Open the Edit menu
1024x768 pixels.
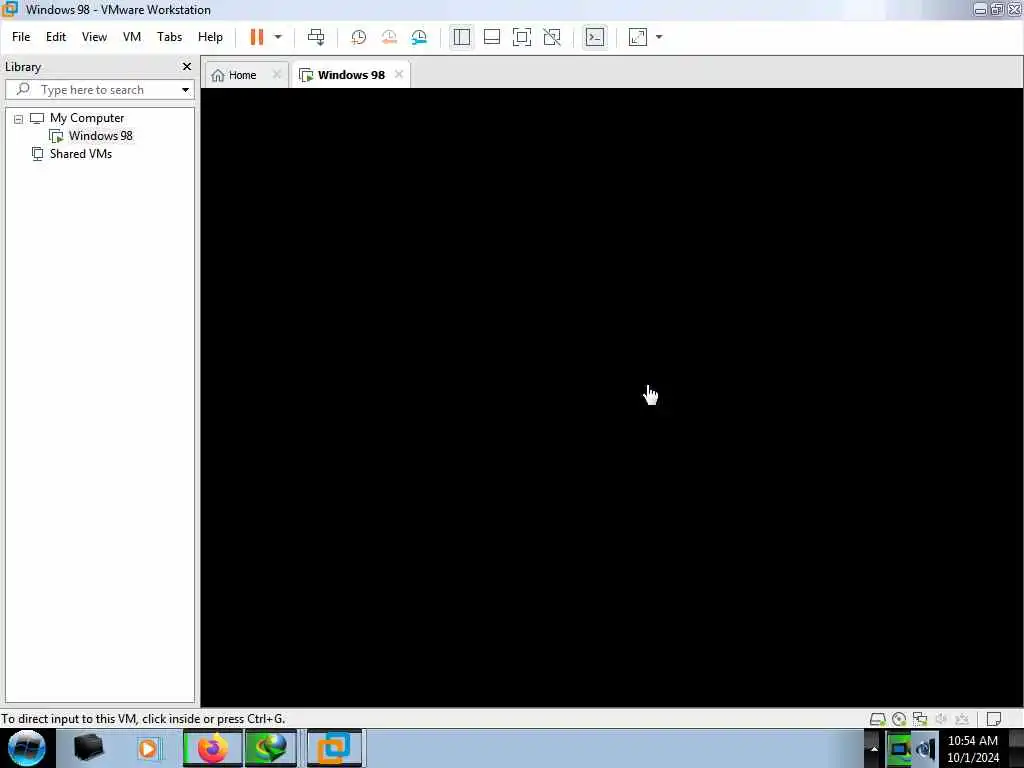click(56, 37)
